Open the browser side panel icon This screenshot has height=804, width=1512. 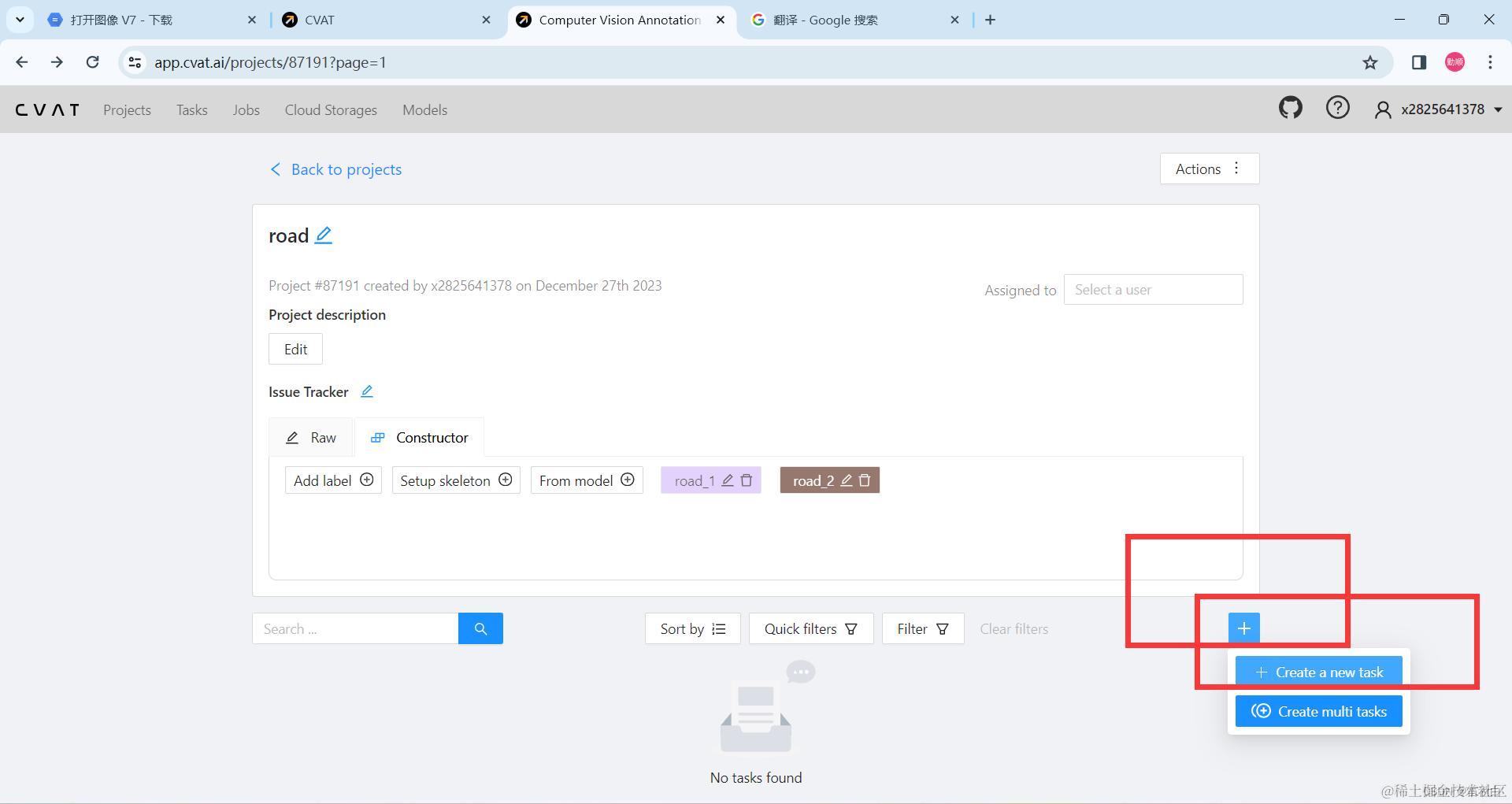pyautogui.click(x=1419, y=62)
